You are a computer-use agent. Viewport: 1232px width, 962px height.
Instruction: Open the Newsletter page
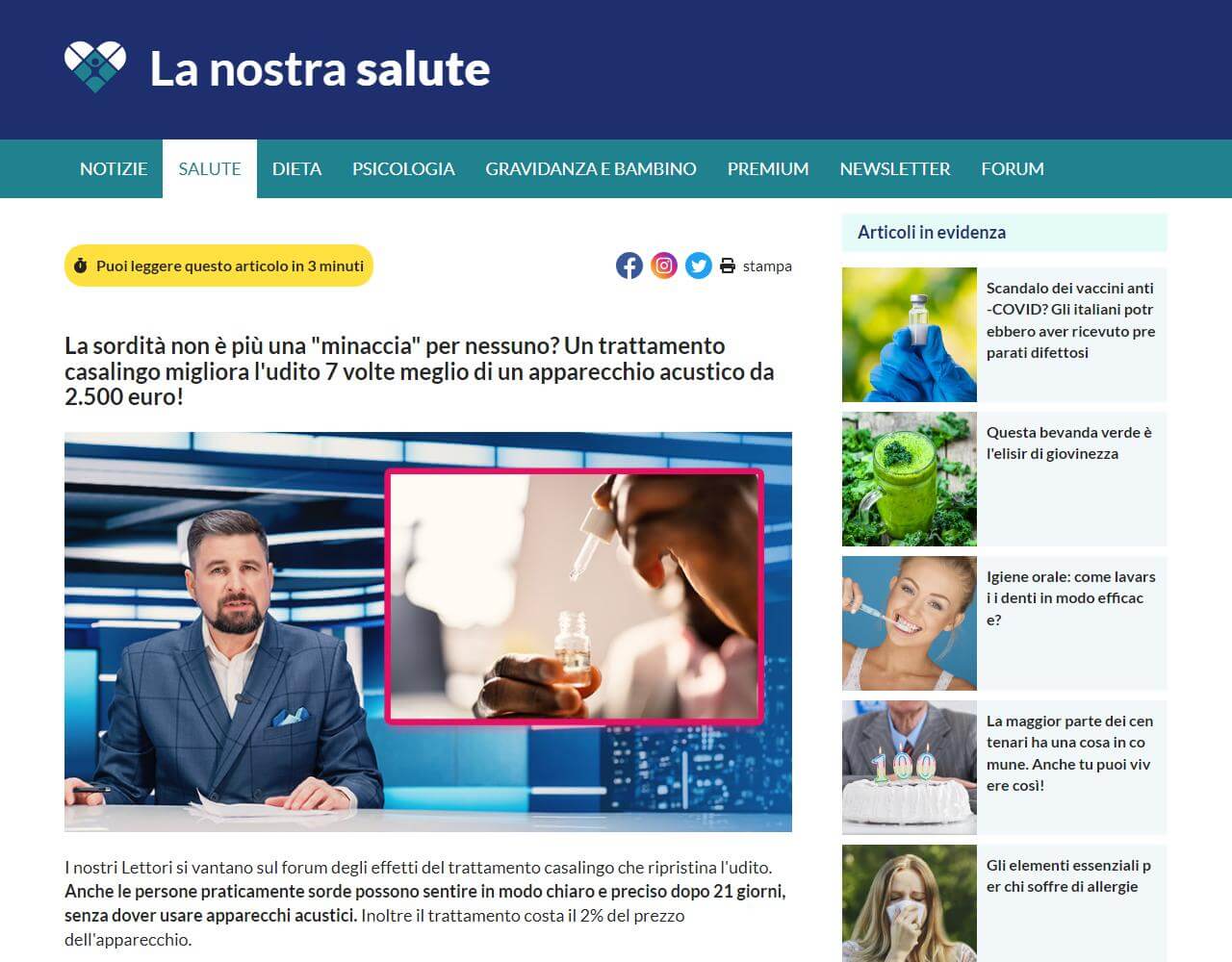(894, 168)
